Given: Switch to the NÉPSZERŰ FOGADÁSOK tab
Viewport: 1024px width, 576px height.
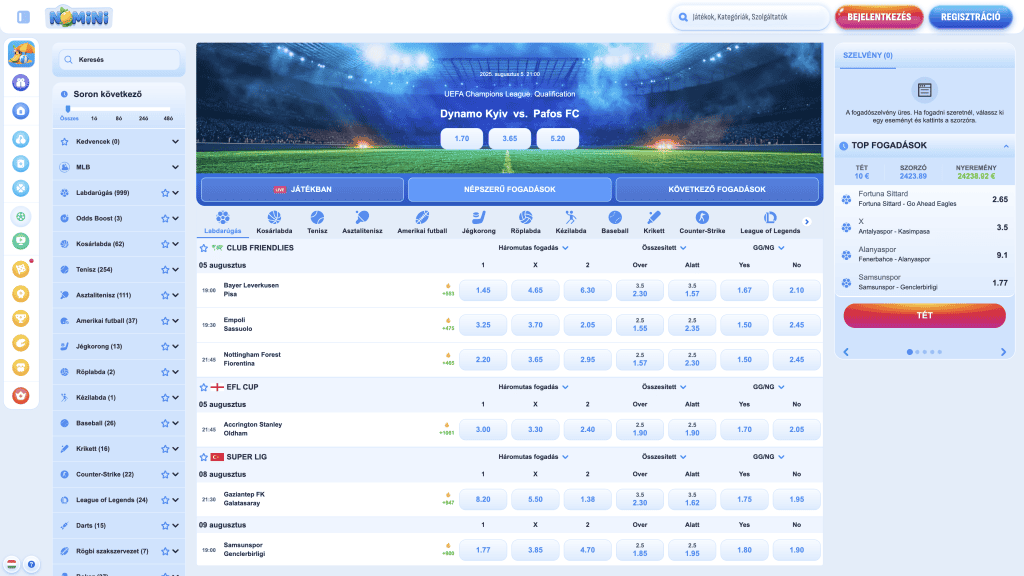Looking at the screenshot, I should 510,189.
